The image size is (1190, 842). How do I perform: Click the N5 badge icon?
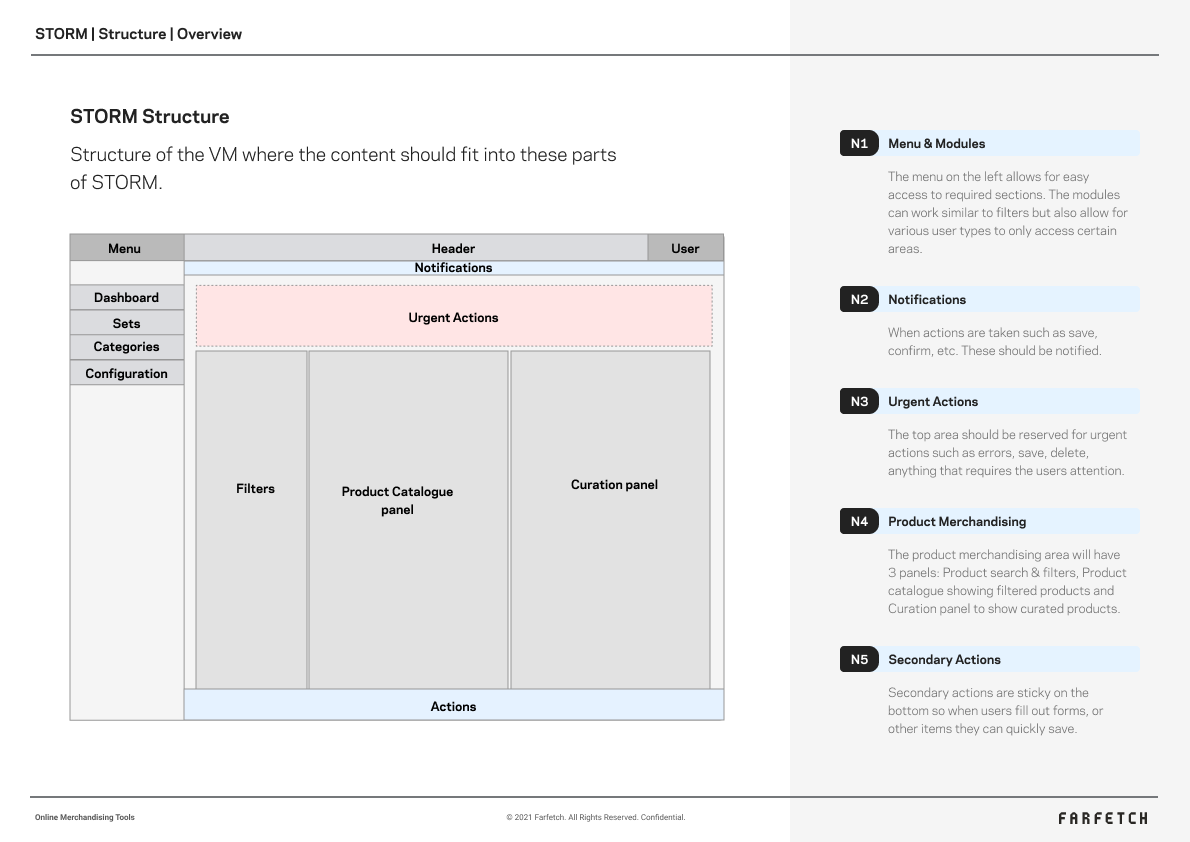pos(859,659)
